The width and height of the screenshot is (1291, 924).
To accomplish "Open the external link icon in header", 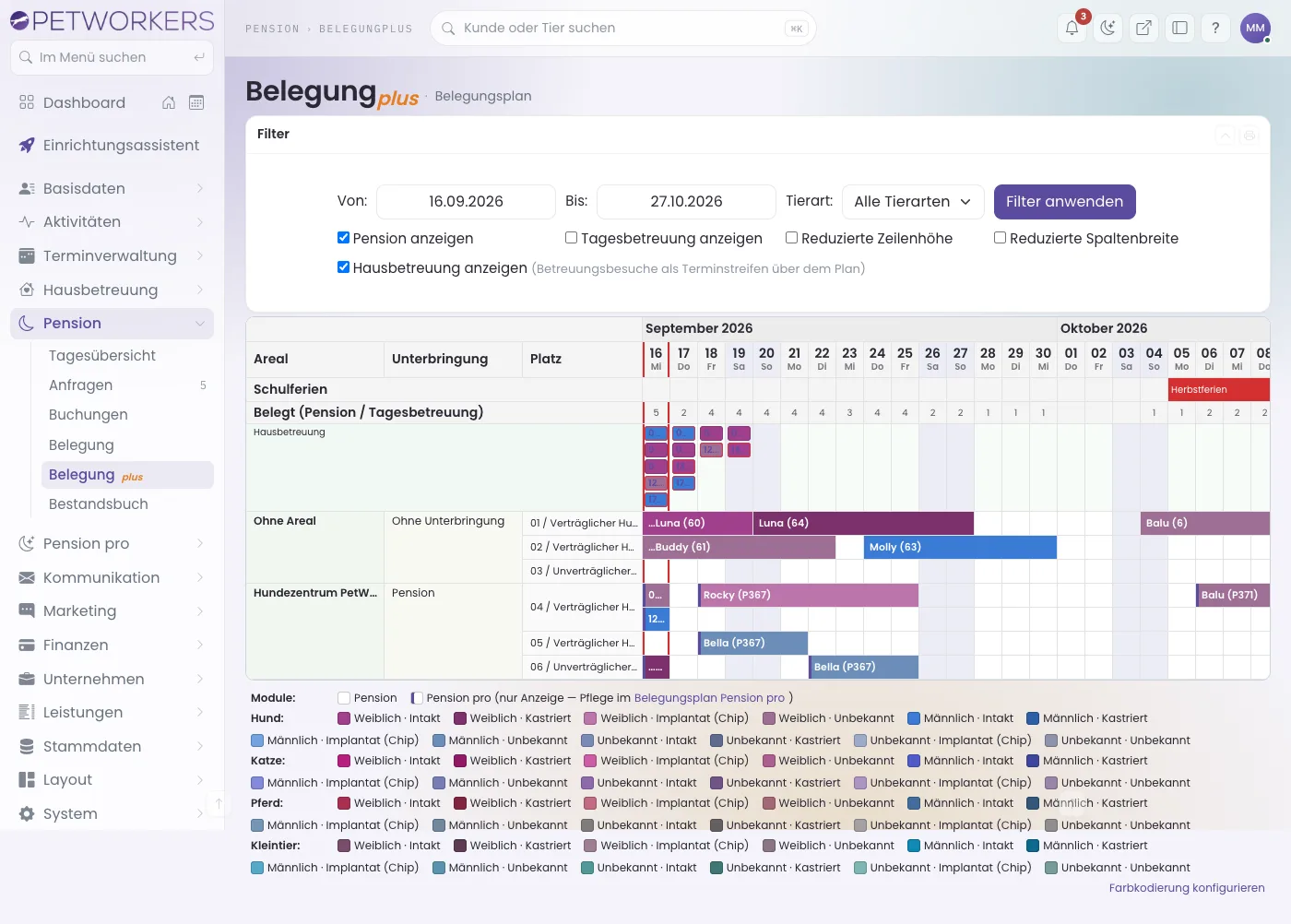I will coord(1144,28).
